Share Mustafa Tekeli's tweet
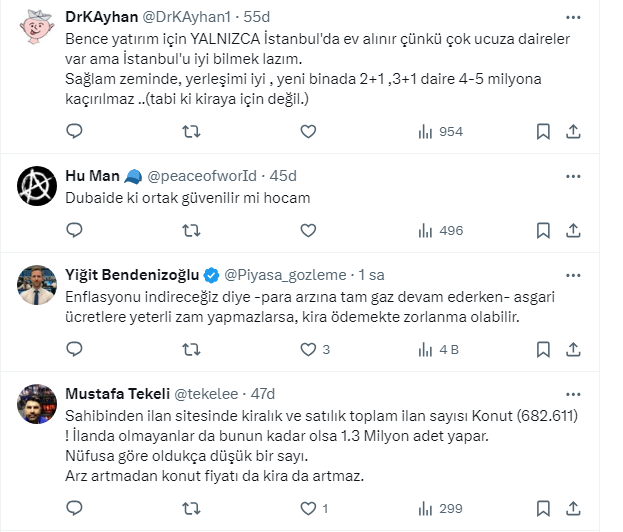The image size is (623, 532). pos(574,508)
